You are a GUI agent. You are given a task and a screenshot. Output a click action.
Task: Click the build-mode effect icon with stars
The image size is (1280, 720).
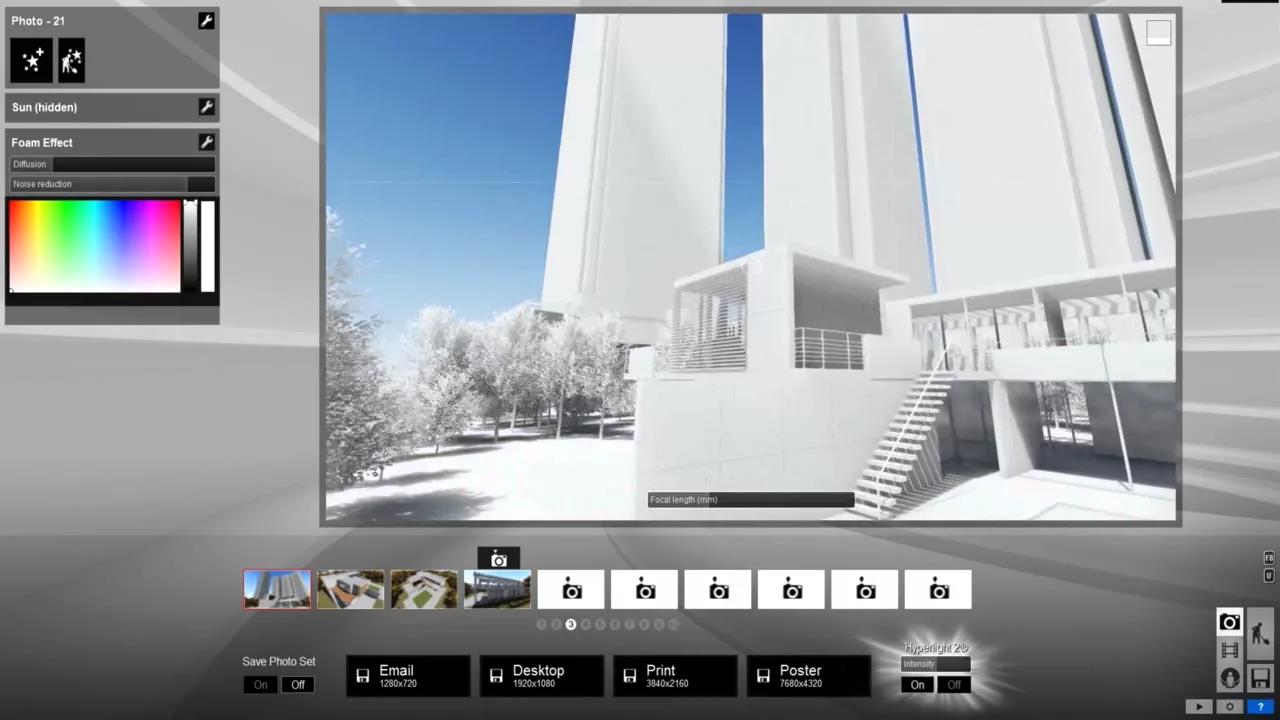71,61
